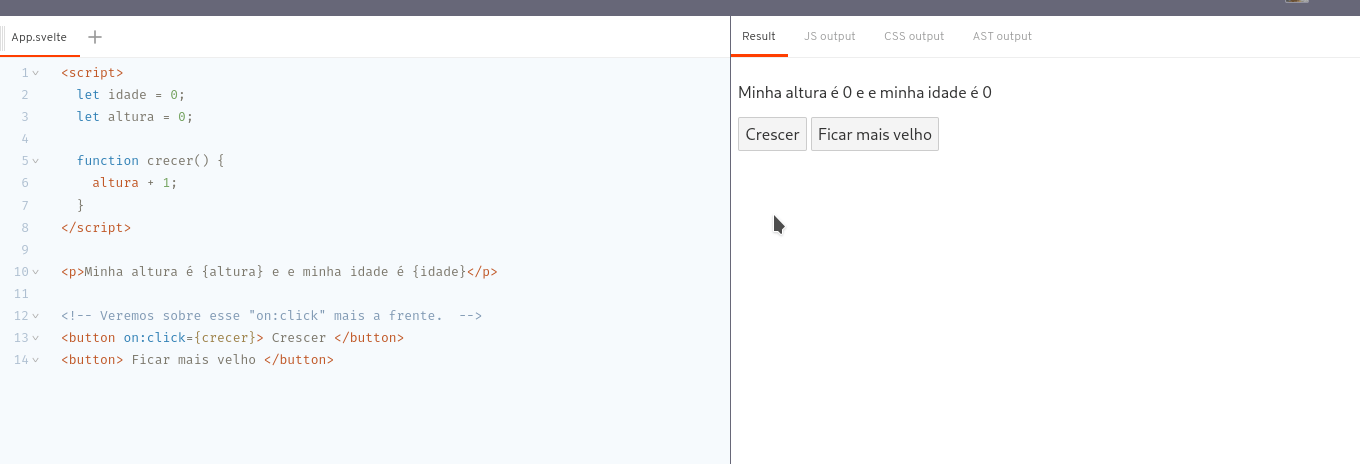Place the cursor on 'let idade = 0;' line

pos(131,94)
